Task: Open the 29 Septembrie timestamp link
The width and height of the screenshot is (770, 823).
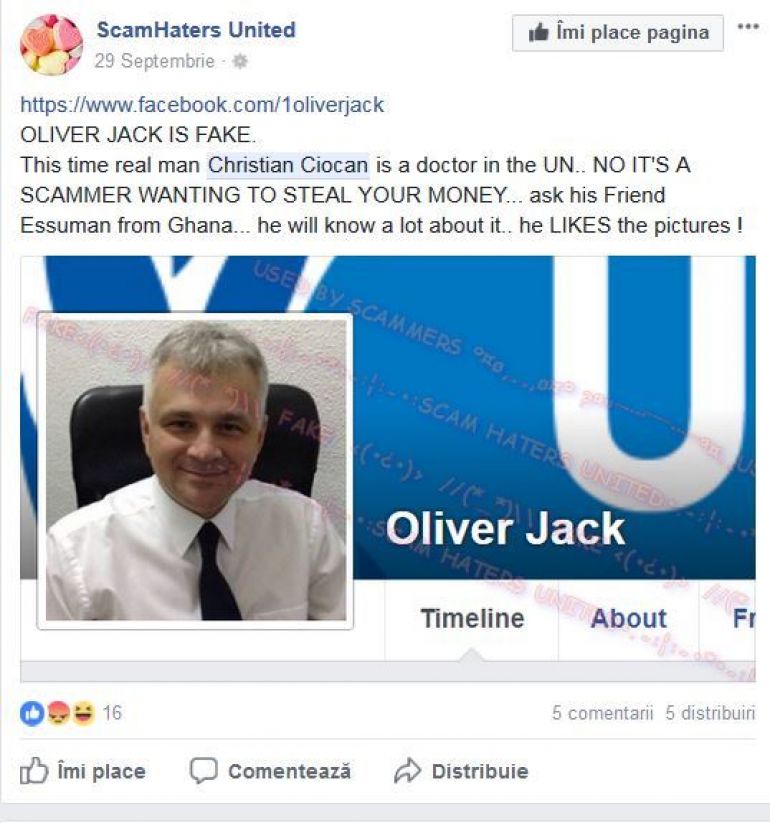Action: (x=154, y=61)
